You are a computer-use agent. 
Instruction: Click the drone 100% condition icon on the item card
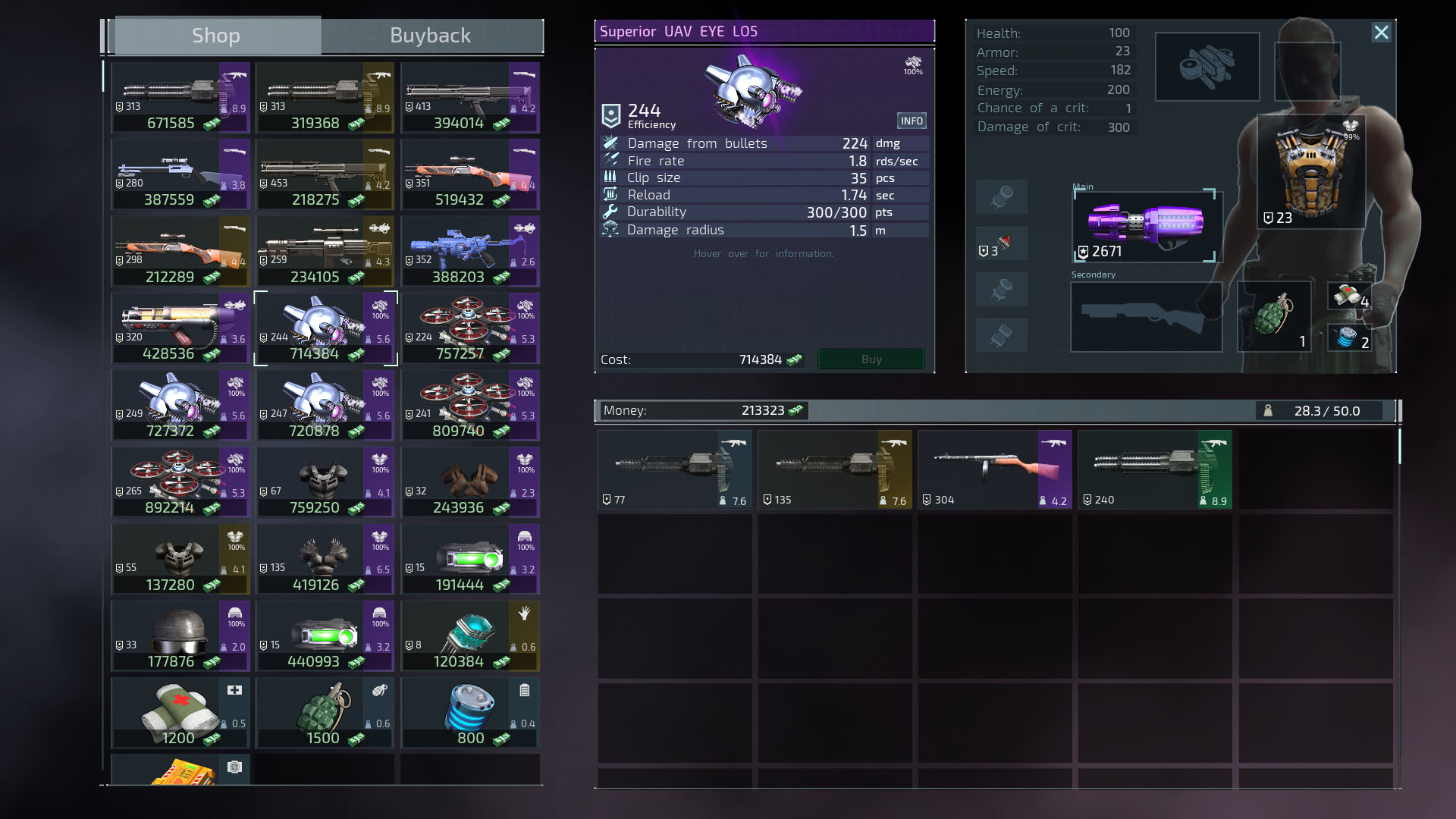913,64
